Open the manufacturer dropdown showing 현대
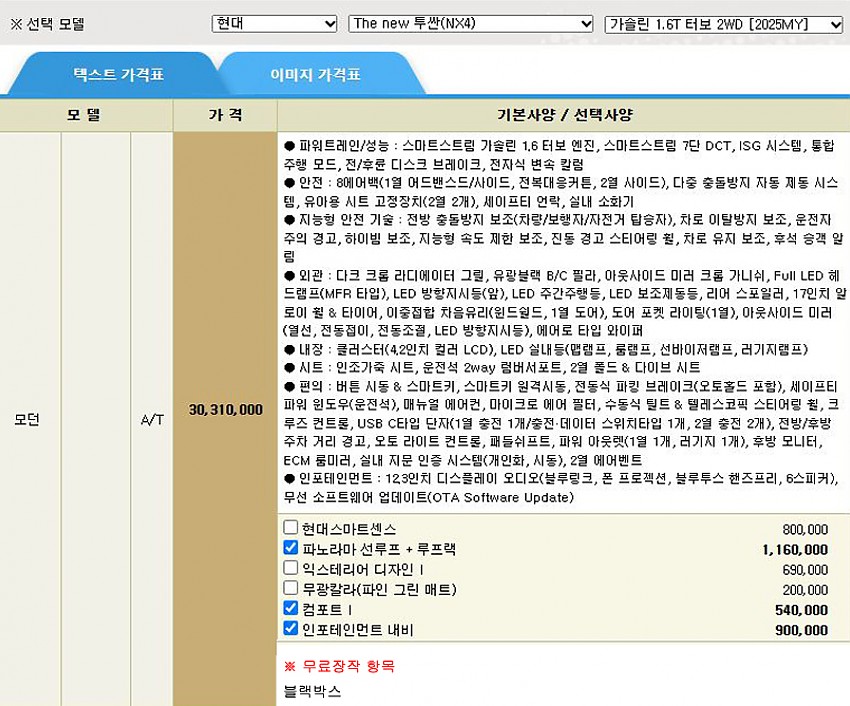The height and width of the screenshot is (706, 850). pyautogui.click(x=274, y=24)
